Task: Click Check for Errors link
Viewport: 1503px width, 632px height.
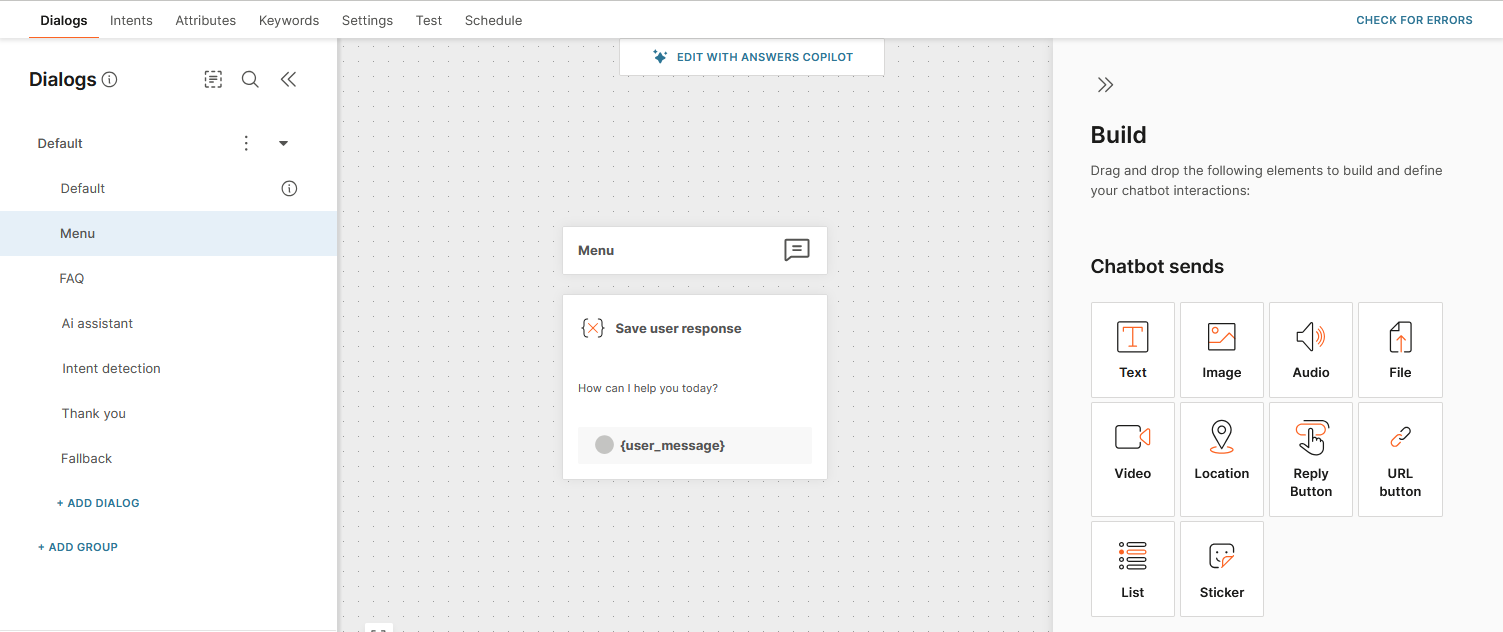Action: pyautogui.click(x=1414, y=20)
